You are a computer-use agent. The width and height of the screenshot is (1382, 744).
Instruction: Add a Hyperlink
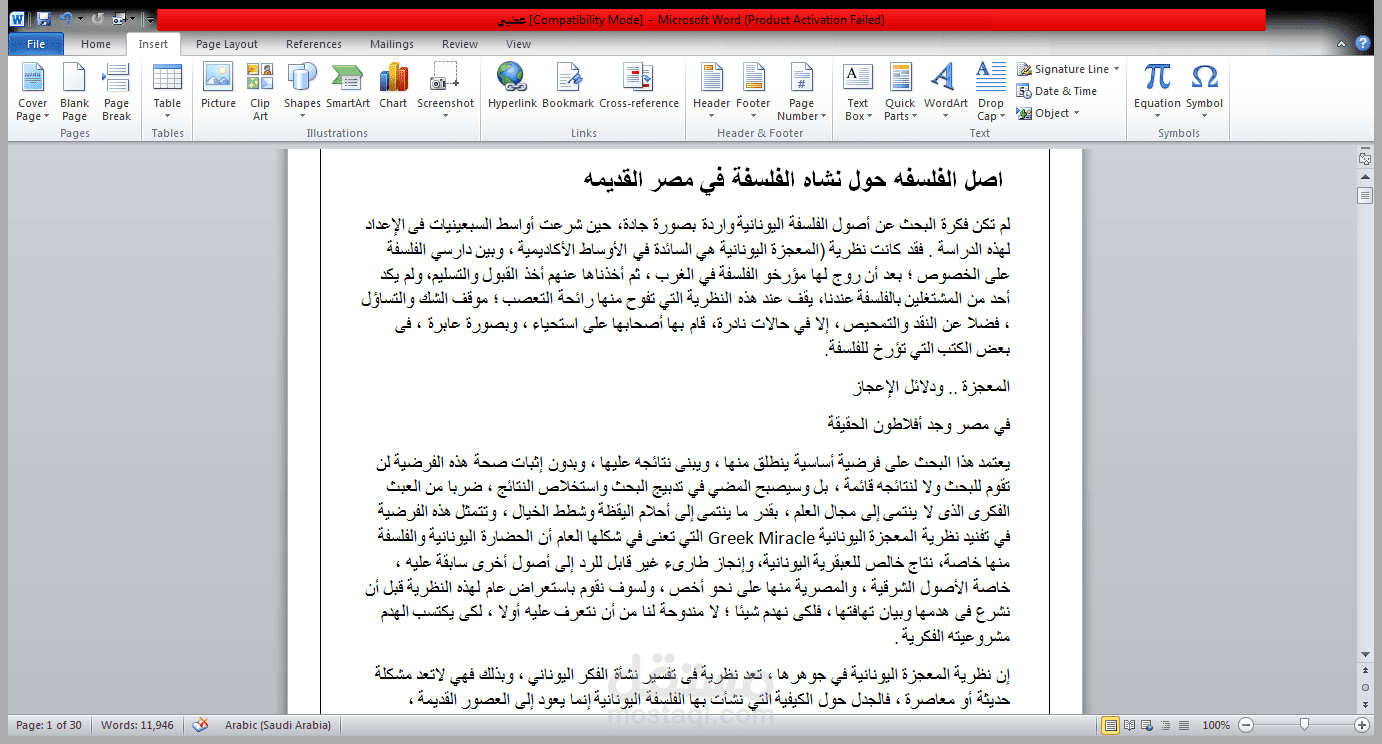[x=512, y=86]
